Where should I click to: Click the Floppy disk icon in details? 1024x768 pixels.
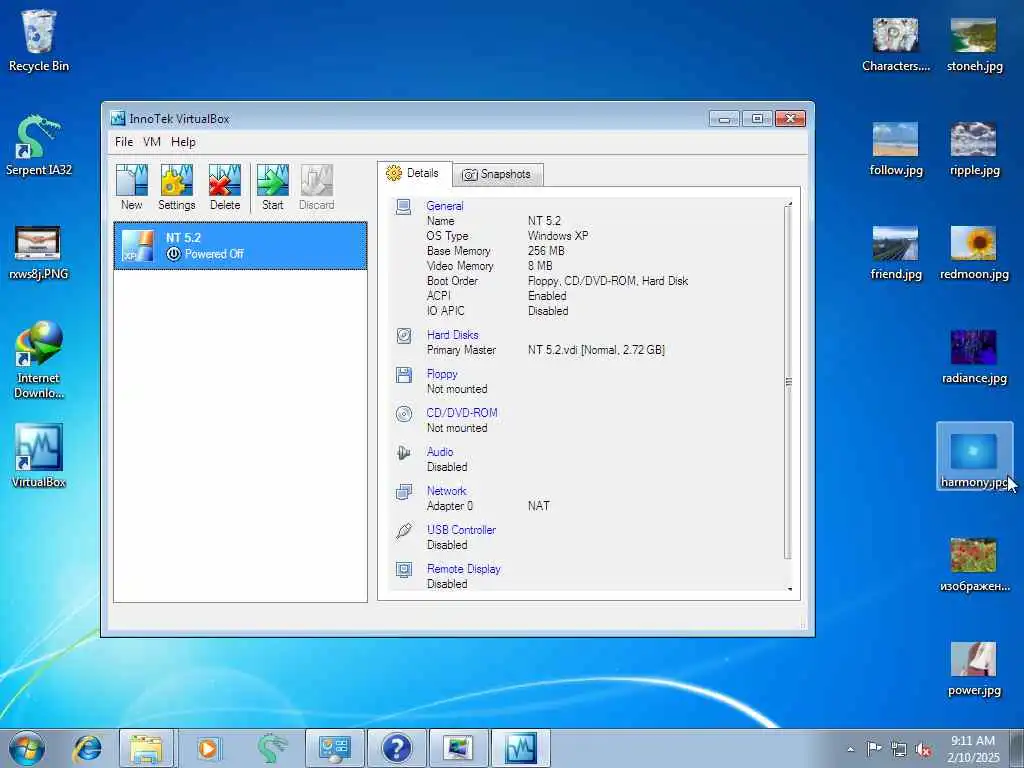click(404, 375)
